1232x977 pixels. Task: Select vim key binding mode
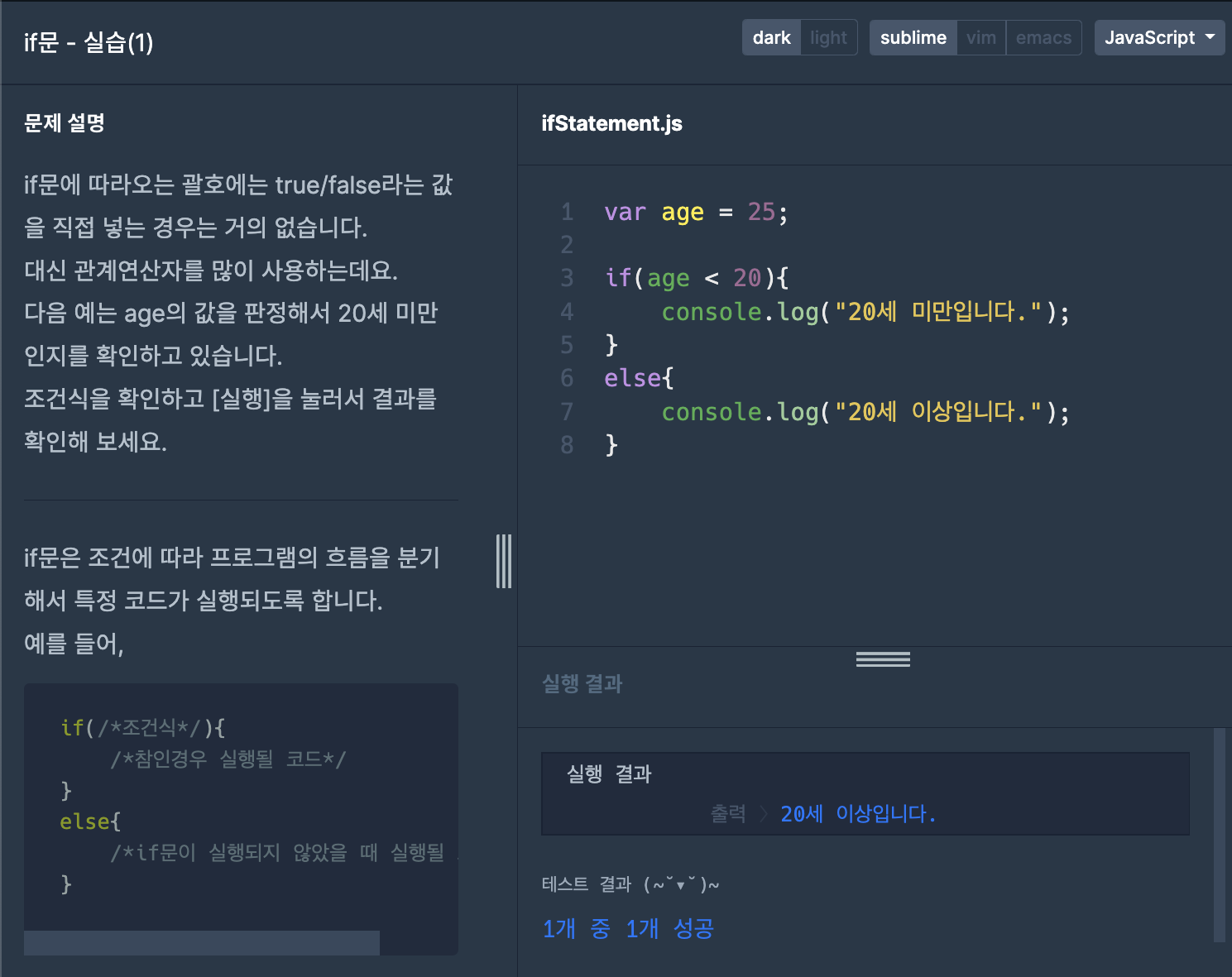click(981, 38)
